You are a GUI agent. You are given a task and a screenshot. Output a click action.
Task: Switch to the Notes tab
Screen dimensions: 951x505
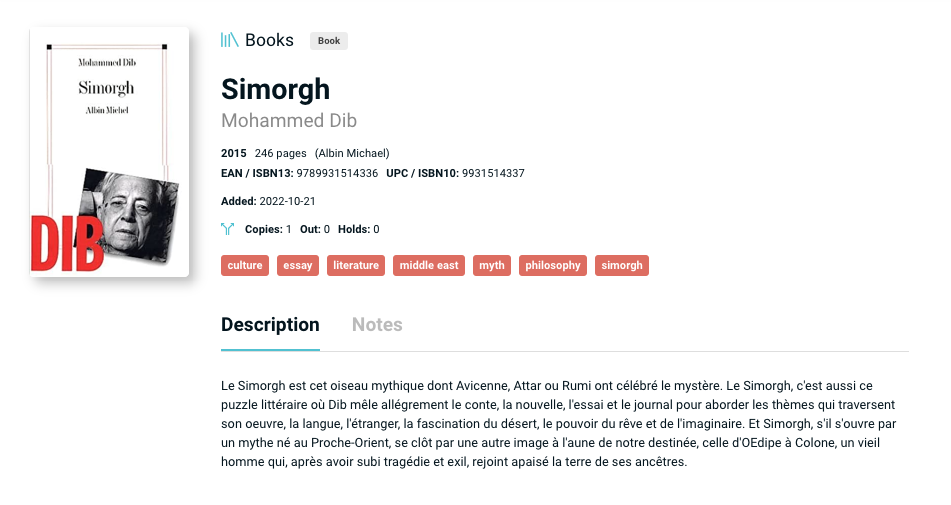point(377,325)
